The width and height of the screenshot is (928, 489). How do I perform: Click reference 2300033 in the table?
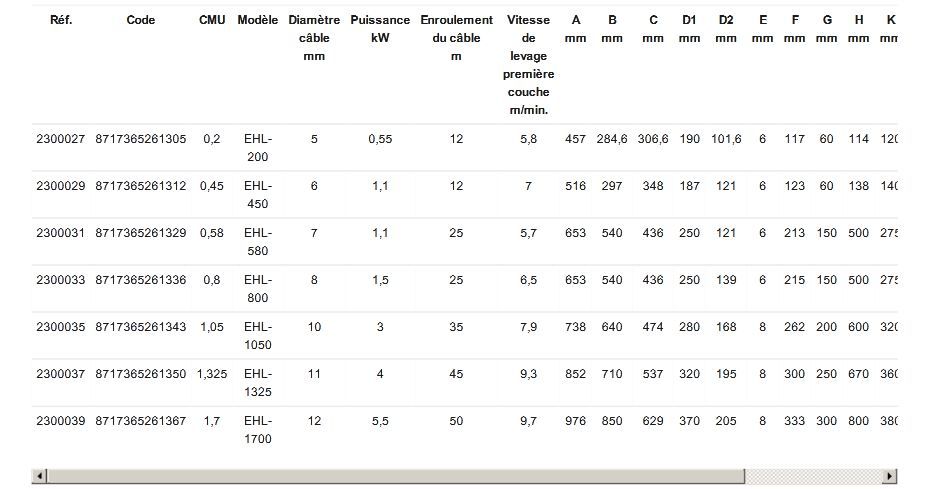pos(61,280)
